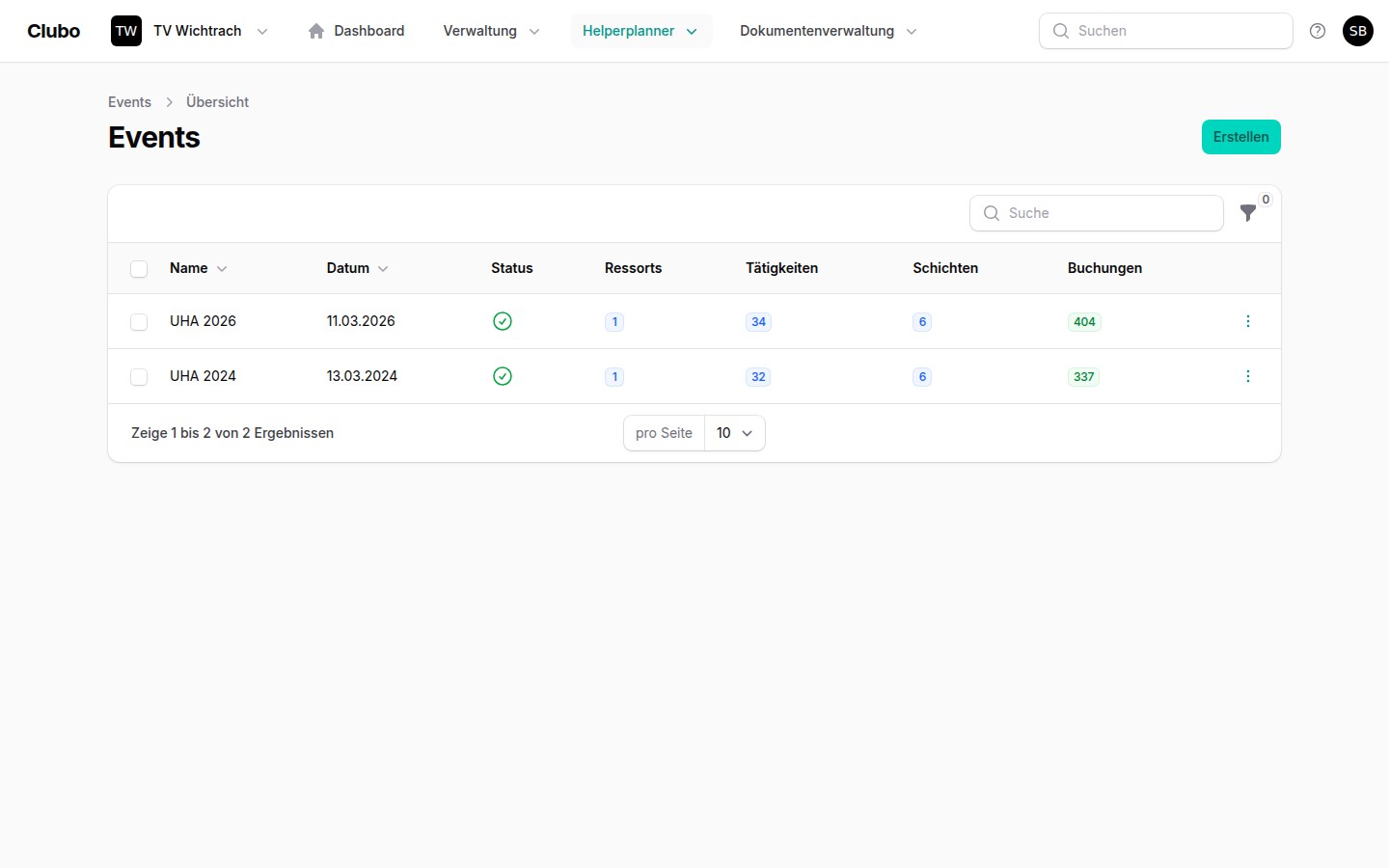Click the Erstellen button
This screenshot has width=1389, height=868.
click(1240, 137)
